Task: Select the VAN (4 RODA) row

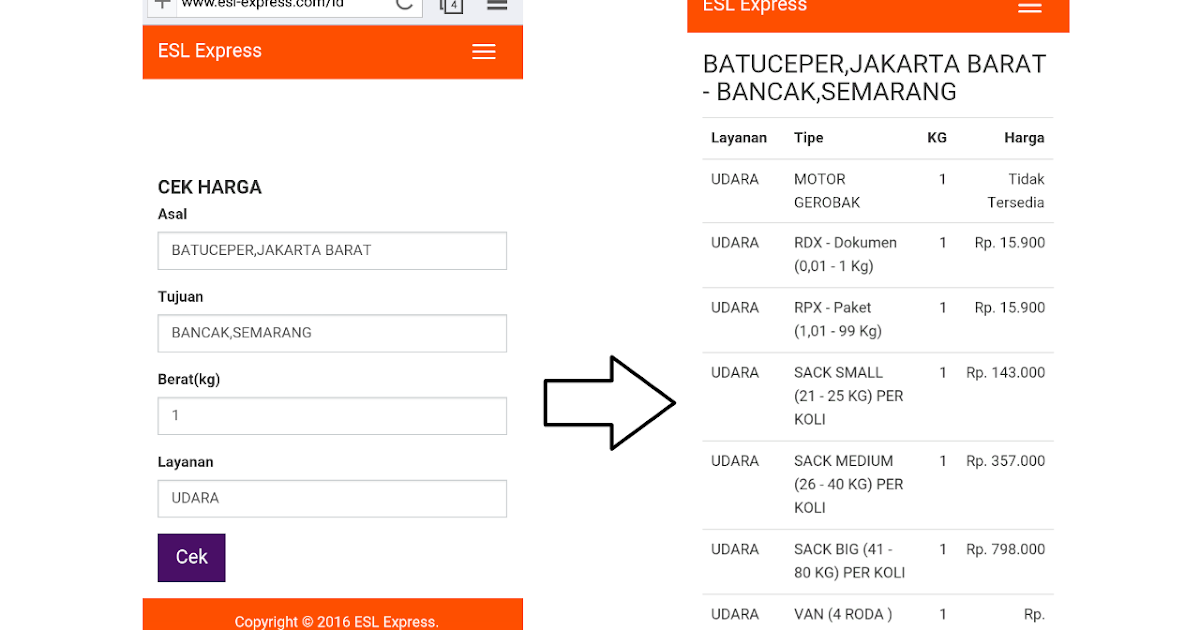Action: pyautogui.click(x=843, y=614)
